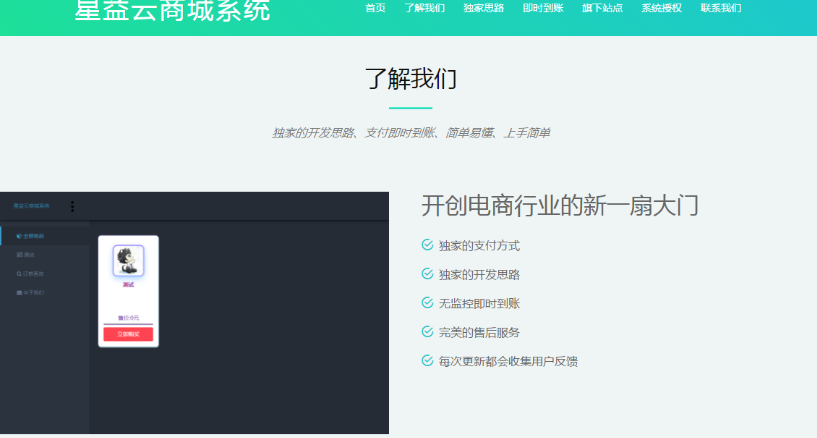817x438 pixels.
Task: Click the product price line 售价:0元
Action: (x=128, y=318)
